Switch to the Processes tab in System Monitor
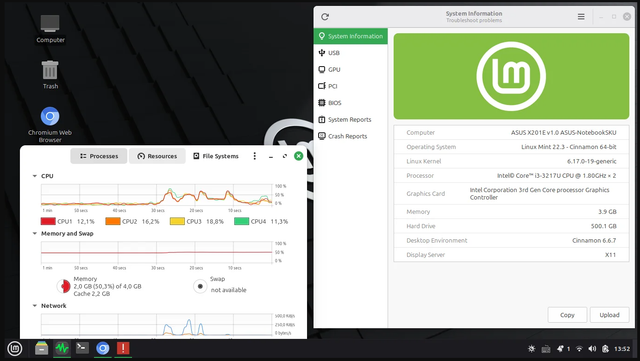 99,156
